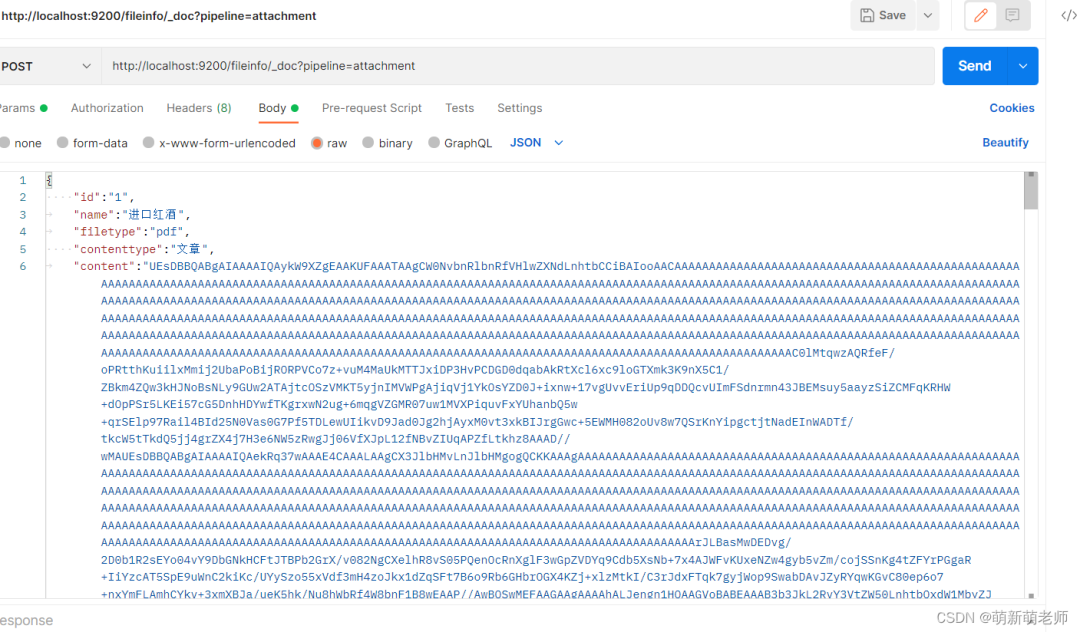Click the orange pencil edit icon

pos(979,16)
